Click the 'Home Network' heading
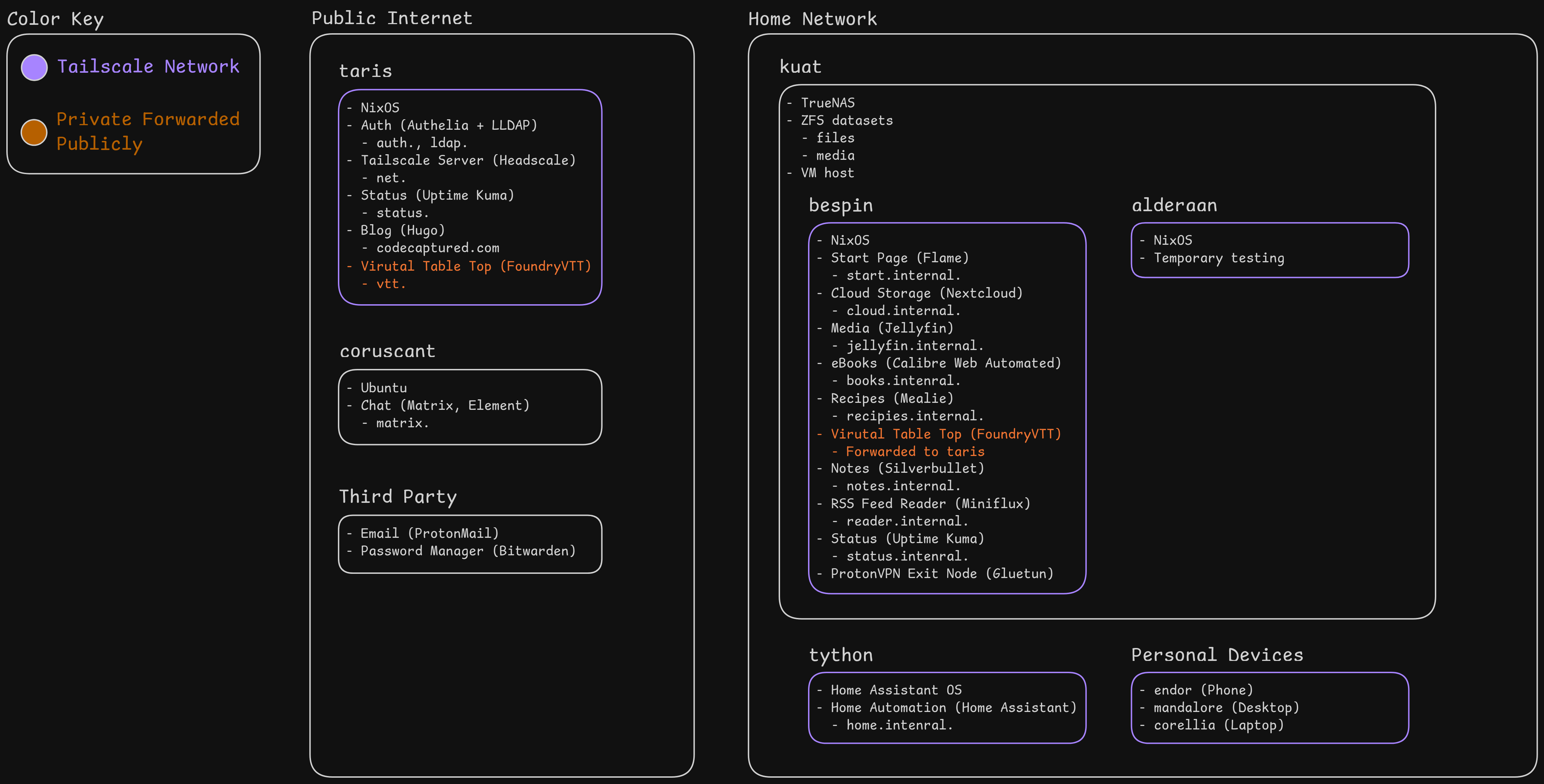The height and width of the screenshot is (784, 1544). pyautogui.click(x=812, y=19)
